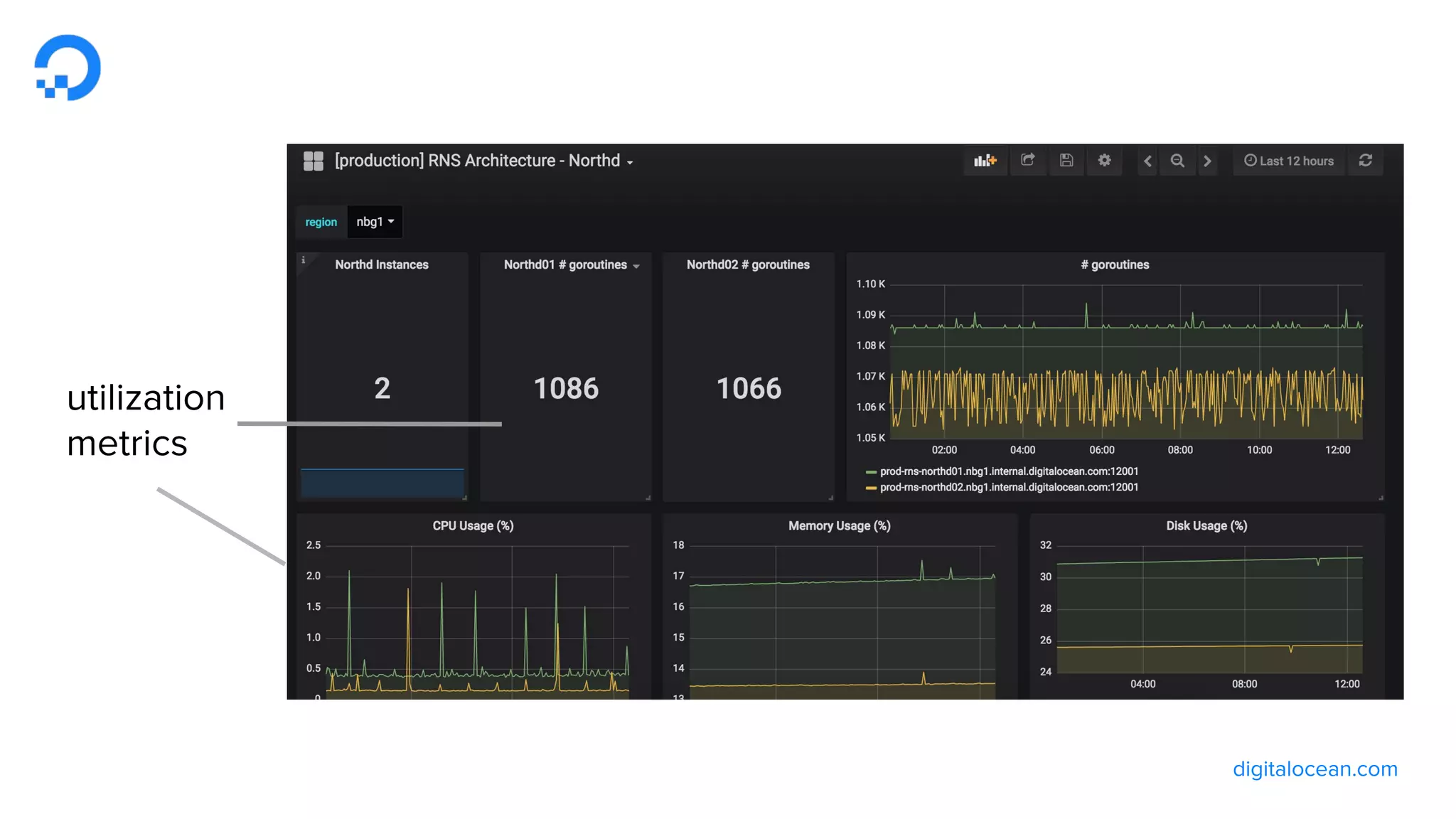This screenshot has width=1456, height=819.
Task: Open the dashboard title dropdown
Action: tap(483, 161)
